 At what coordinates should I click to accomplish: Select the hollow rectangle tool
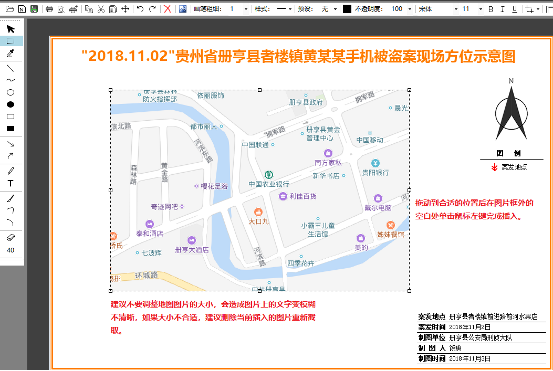11,116
